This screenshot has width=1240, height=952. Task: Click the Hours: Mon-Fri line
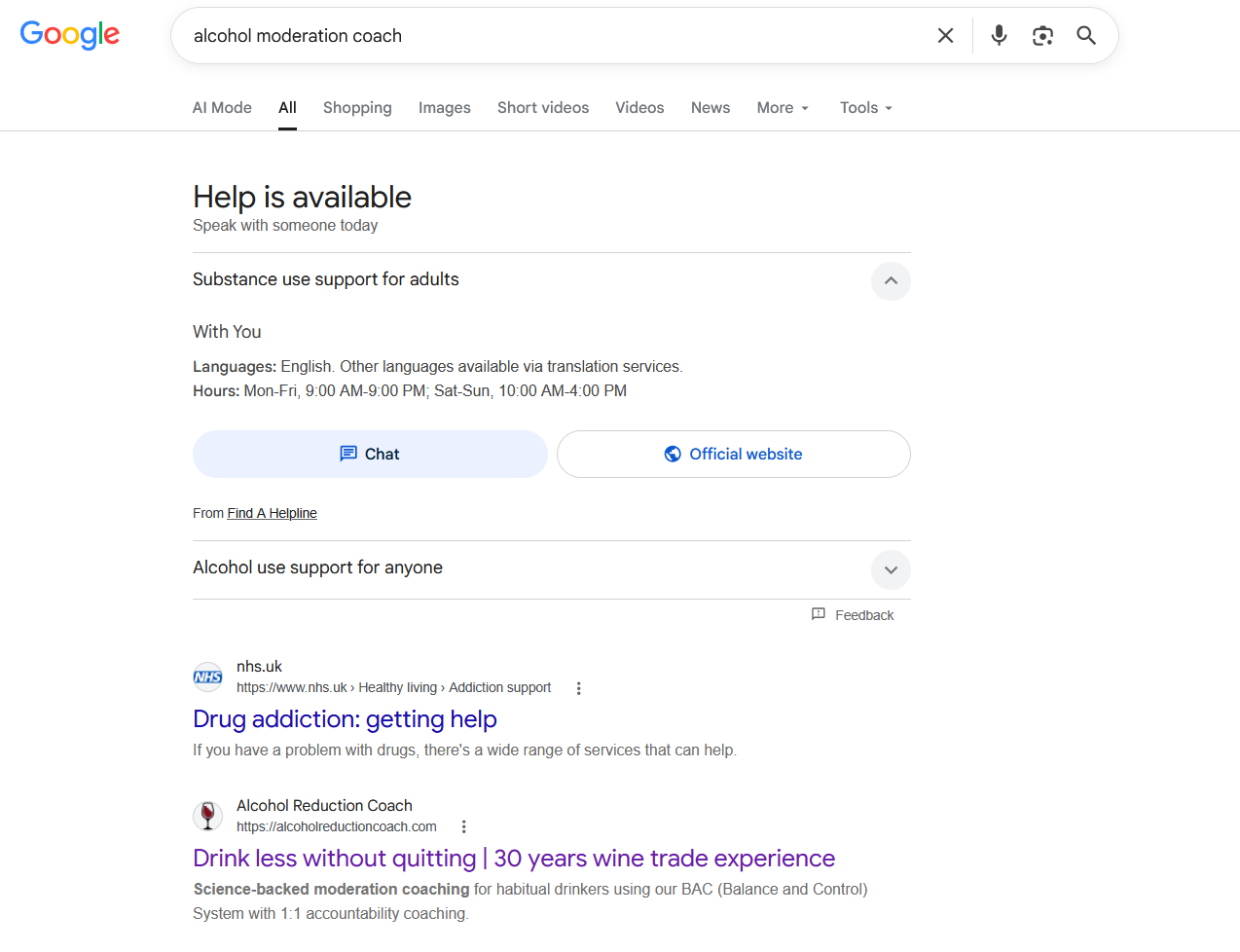point(410,391)
